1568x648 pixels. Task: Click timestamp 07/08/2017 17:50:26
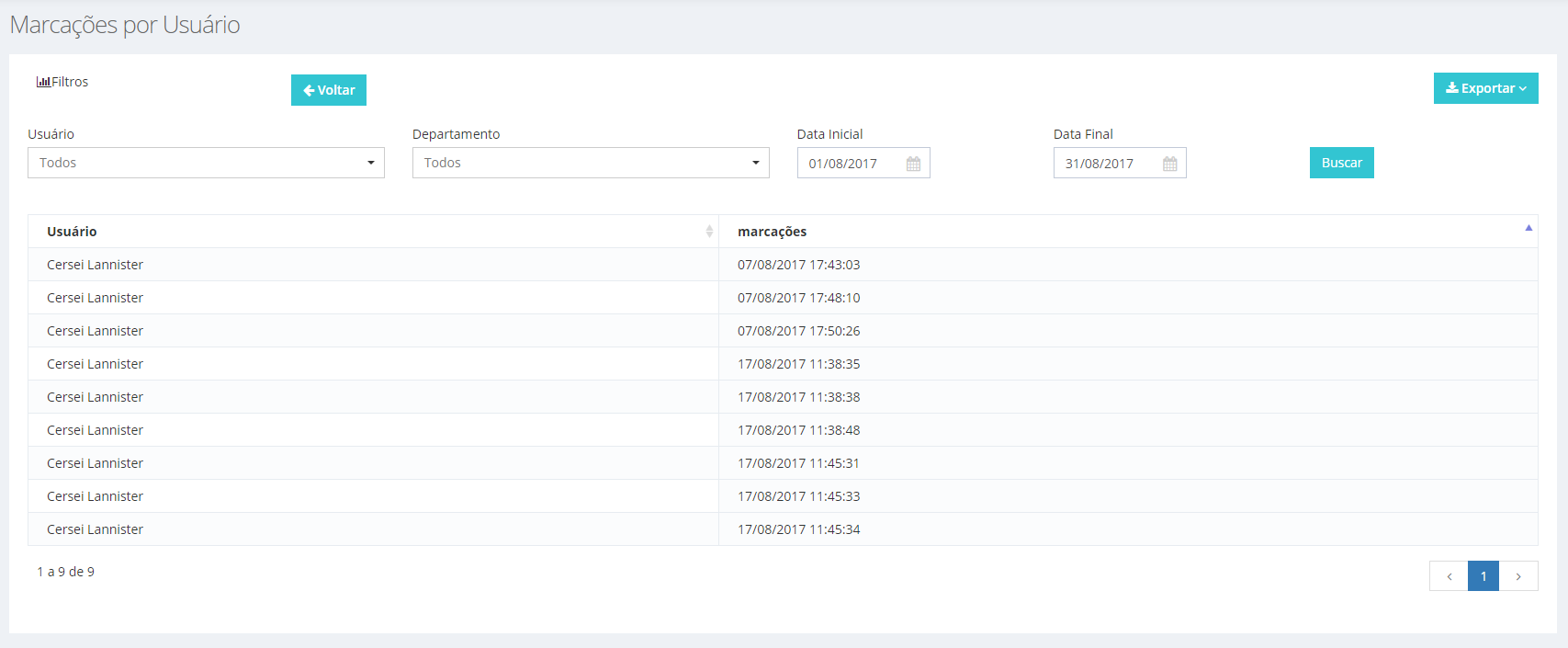(x=798, y=331)
